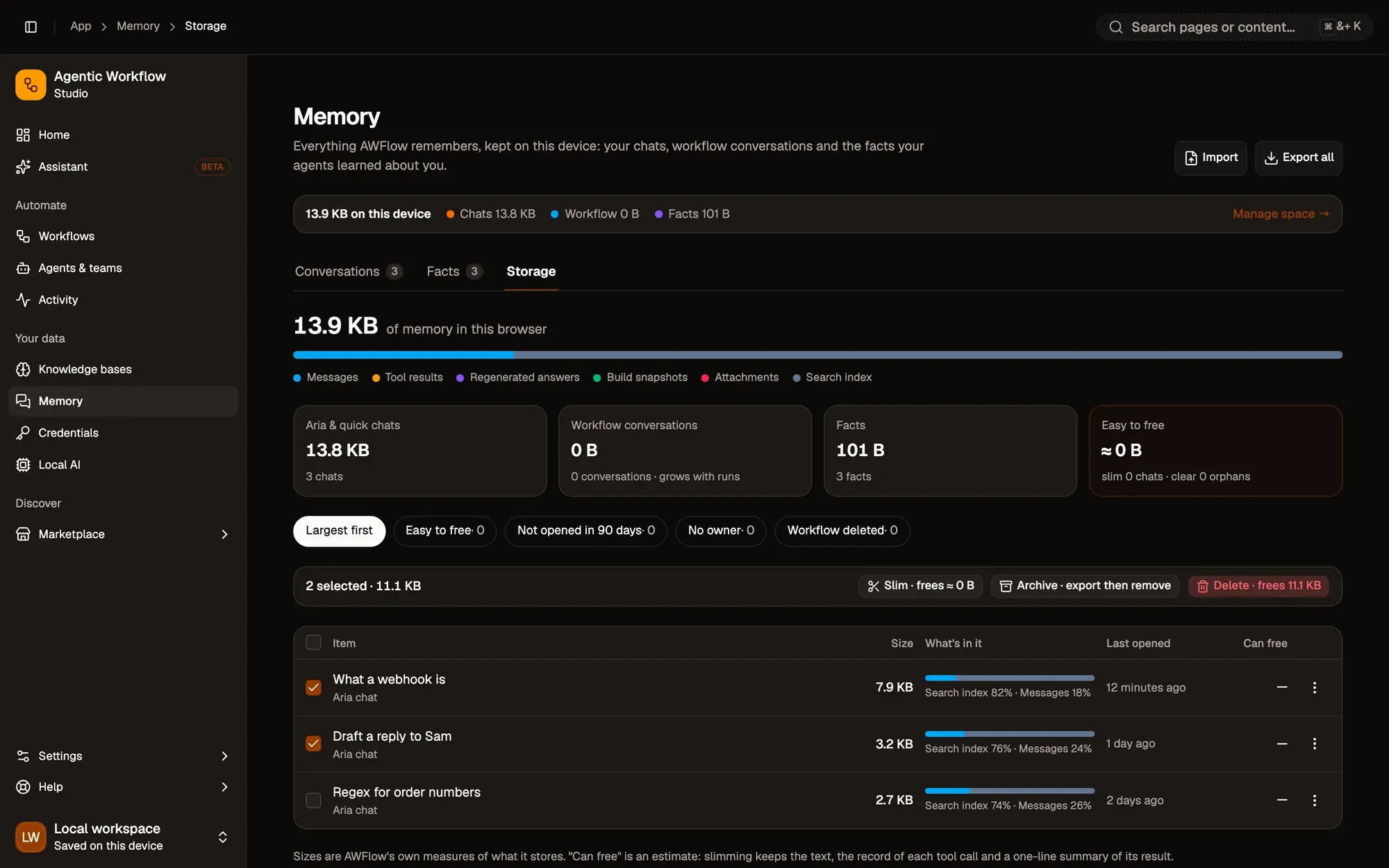Click the Draft a reply to Sam content bar
Image resolution: width=1389 pixels, height=868 pixels.
click(x=1009, y=734)
